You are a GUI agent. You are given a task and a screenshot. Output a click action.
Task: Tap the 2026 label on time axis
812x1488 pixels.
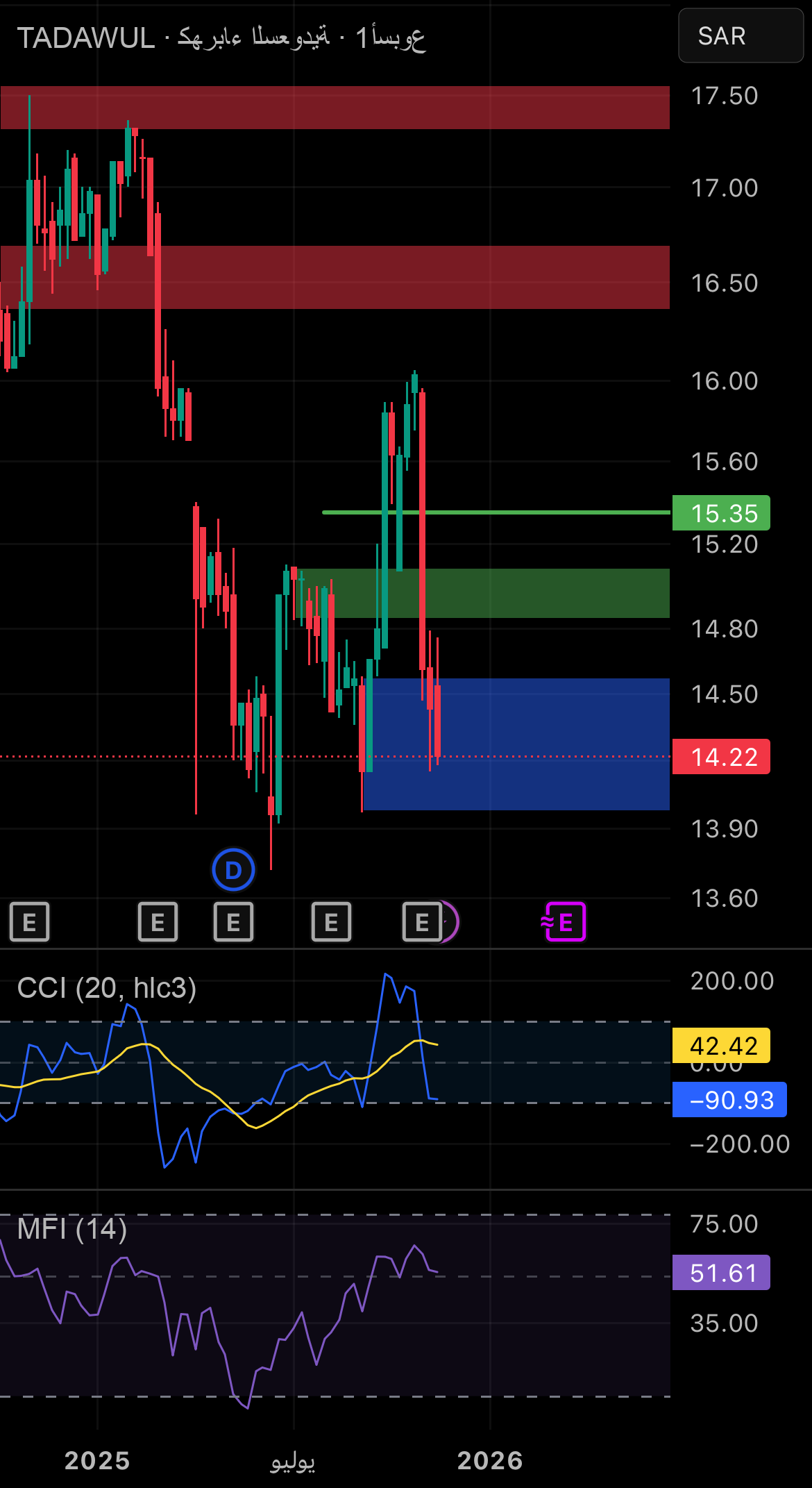(x=490, y=1460)
